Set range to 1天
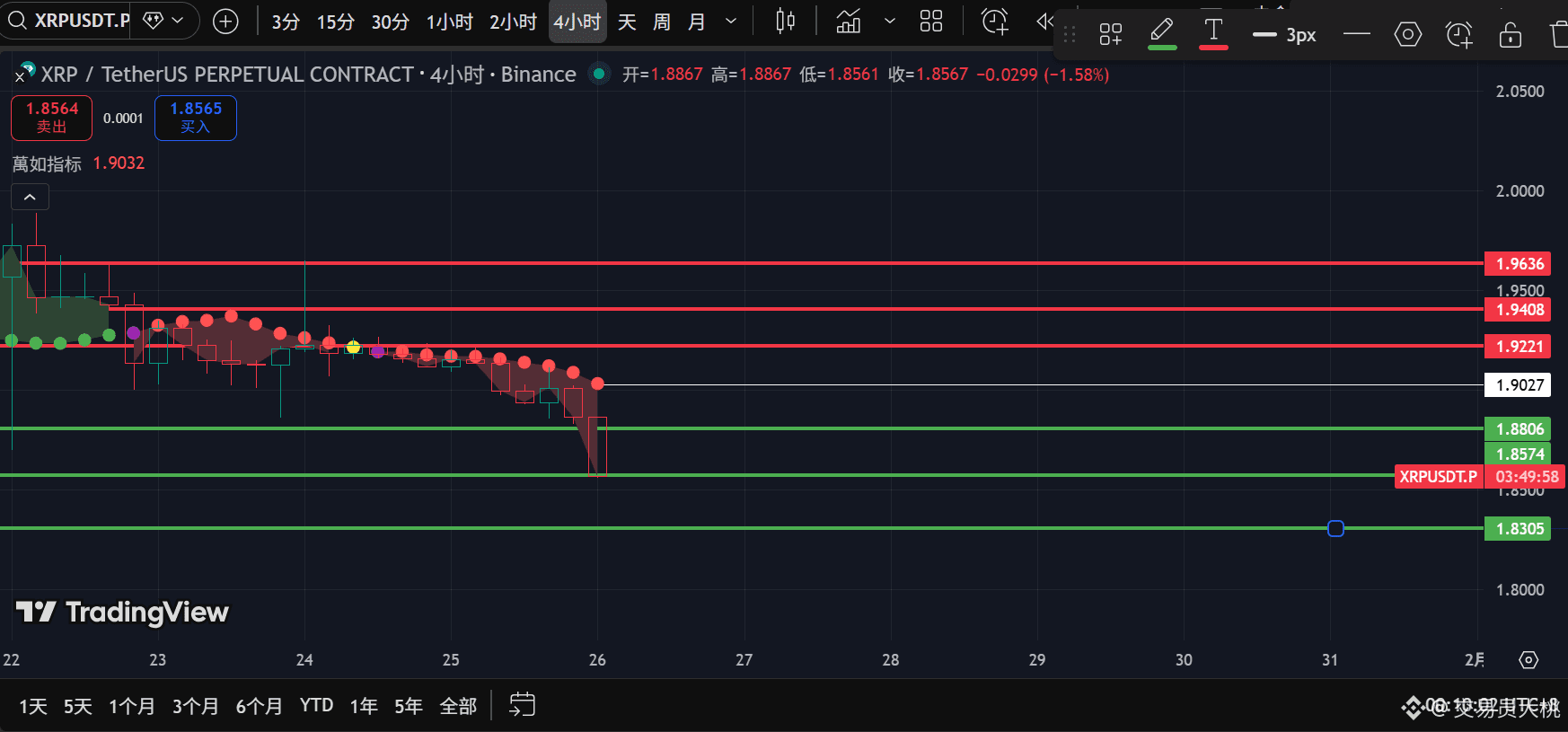1568x732 pixels. pyautogui.click(x=32, y=707)
